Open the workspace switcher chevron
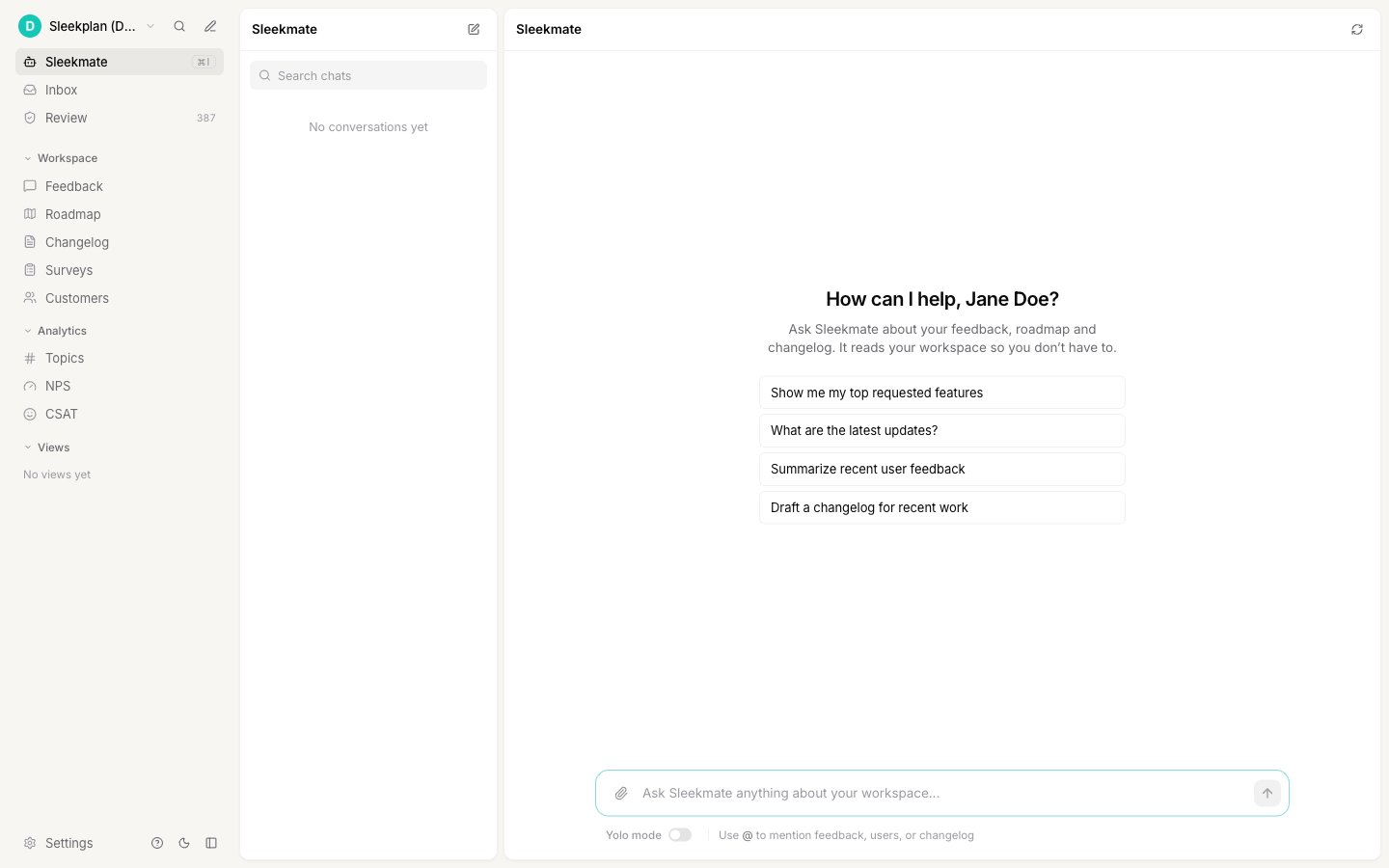The image size is (1389, 868). tap(150, 26)
